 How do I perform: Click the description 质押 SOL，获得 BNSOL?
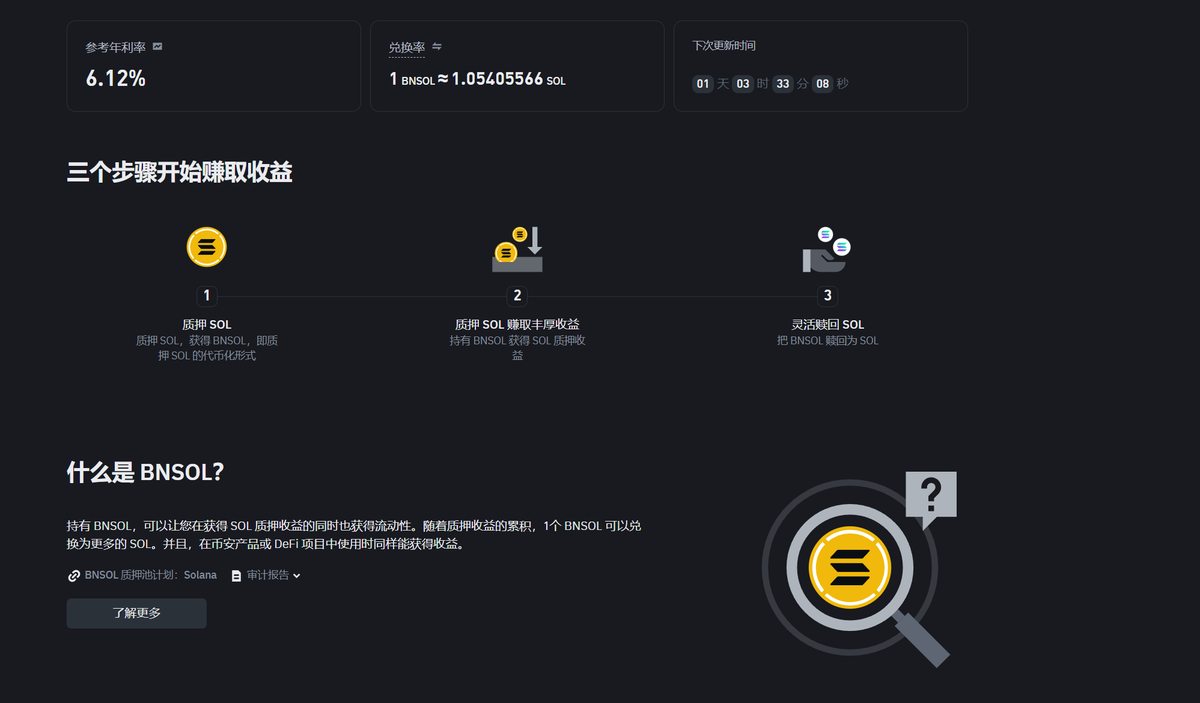[x=207, y=348]
